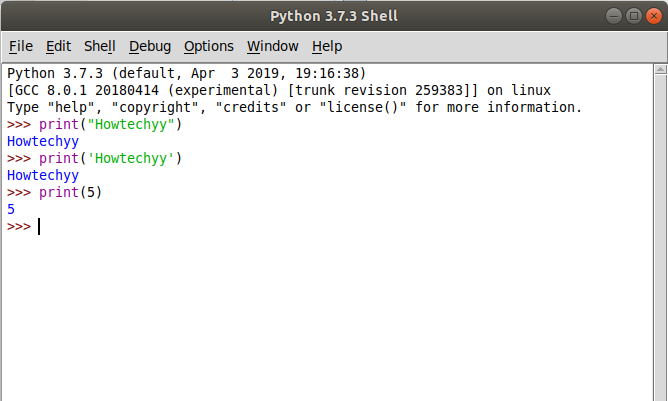Close the Python Shell window
The image size is (668, 401).
click(x=652, y=16)
